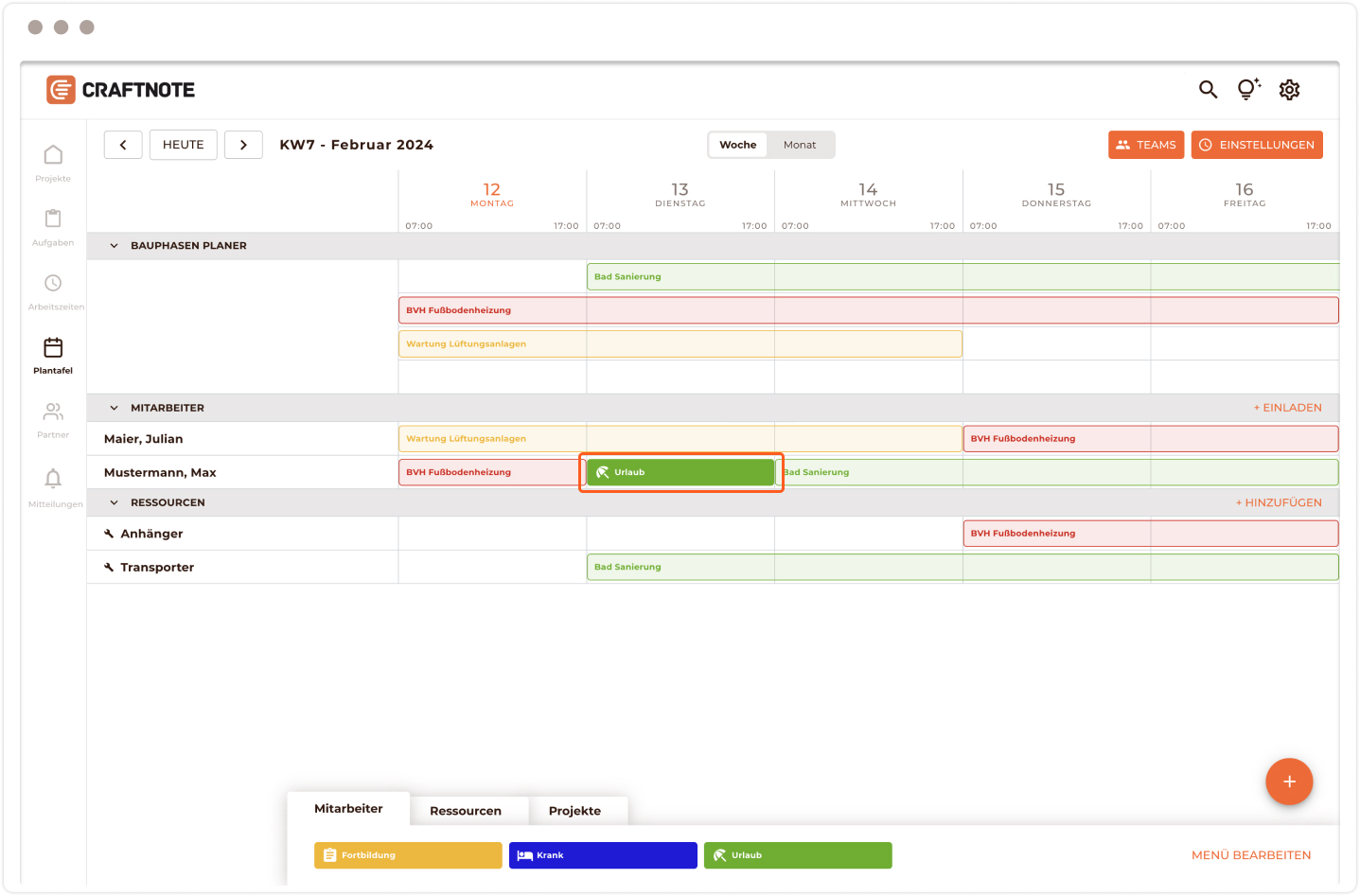The width and height of the screenshot is (1360, 896).
Task: Click Urlaub entry for Max Mustermann
Action: (x=680, y=472)
